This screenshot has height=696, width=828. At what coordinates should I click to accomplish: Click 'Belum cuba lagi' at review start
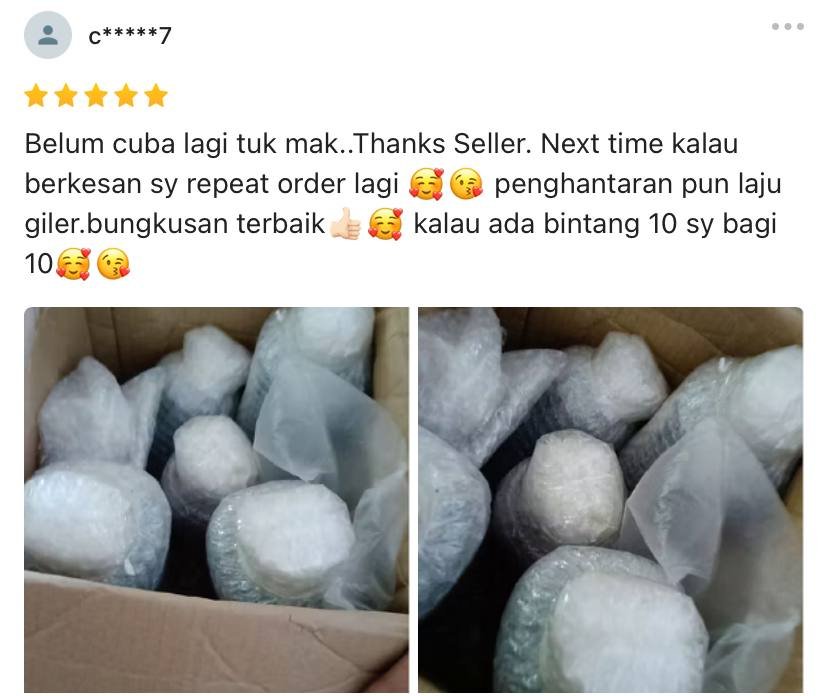click(126, 145)
